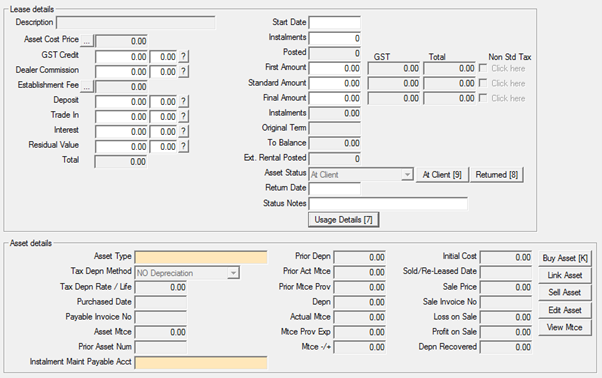Click the Instalments count field under Start Date
602x378 pixels.
coord(334,38)
